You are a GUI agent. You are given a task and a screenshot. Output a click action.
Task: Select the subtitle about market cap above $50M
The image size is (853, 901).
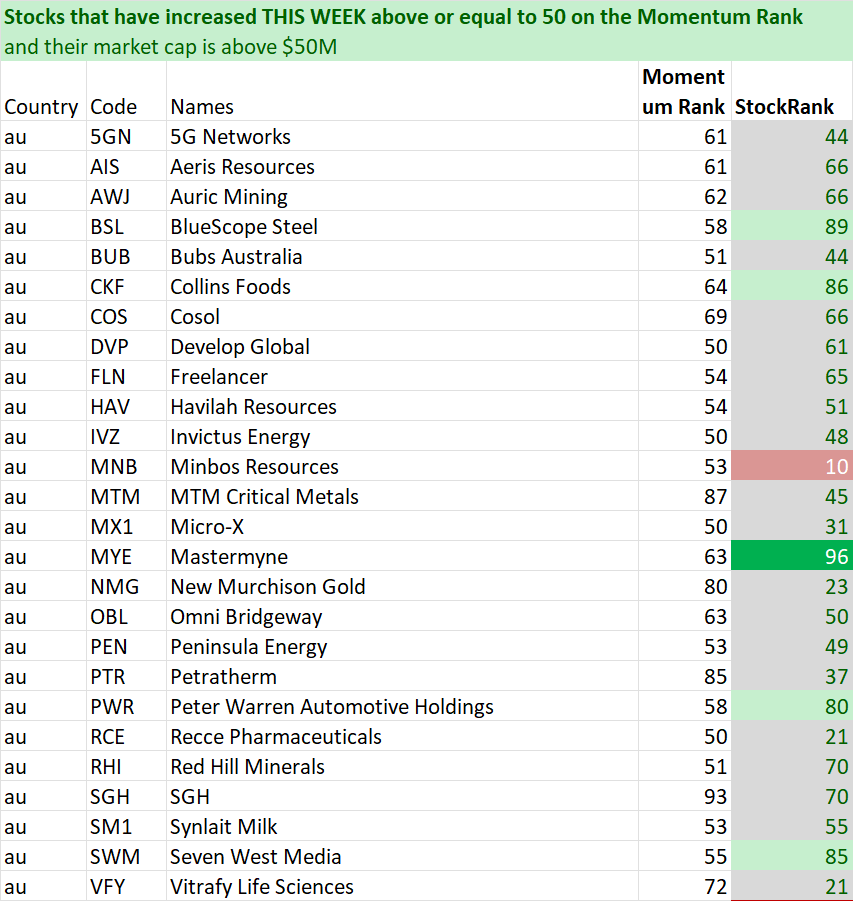point(170,47)
